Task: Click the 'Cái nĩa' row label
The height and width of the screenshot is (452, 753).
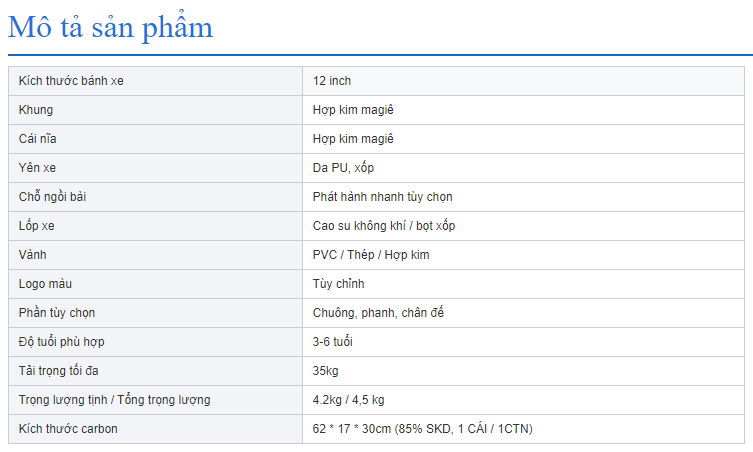Action: (38, 139)
